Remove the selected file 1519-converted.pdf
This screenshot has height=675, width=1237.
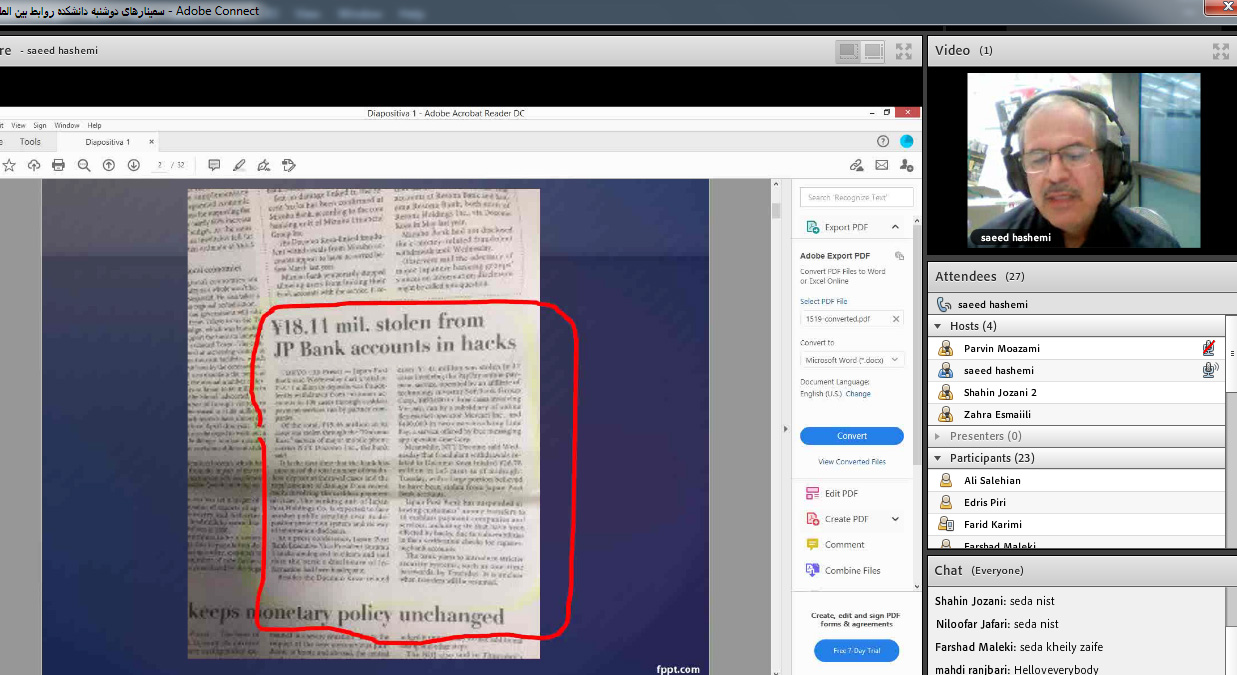pos(896,319)
